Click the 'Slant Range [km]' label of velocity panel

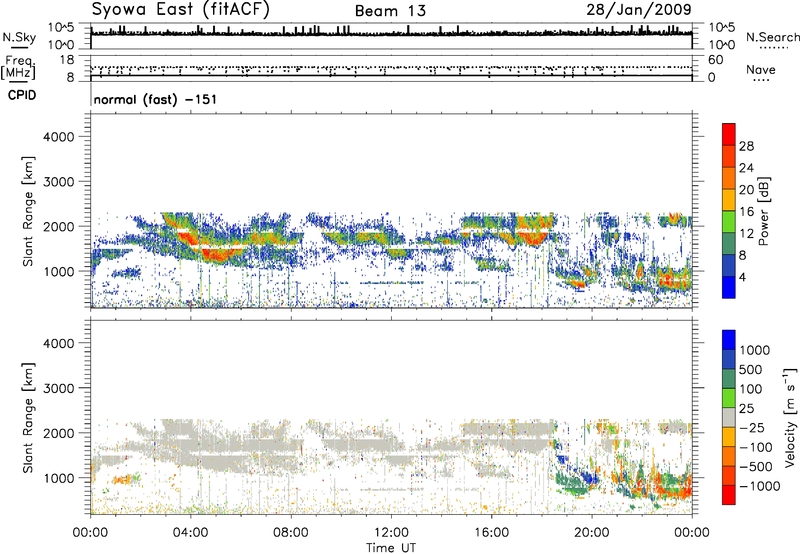(28, 418)
